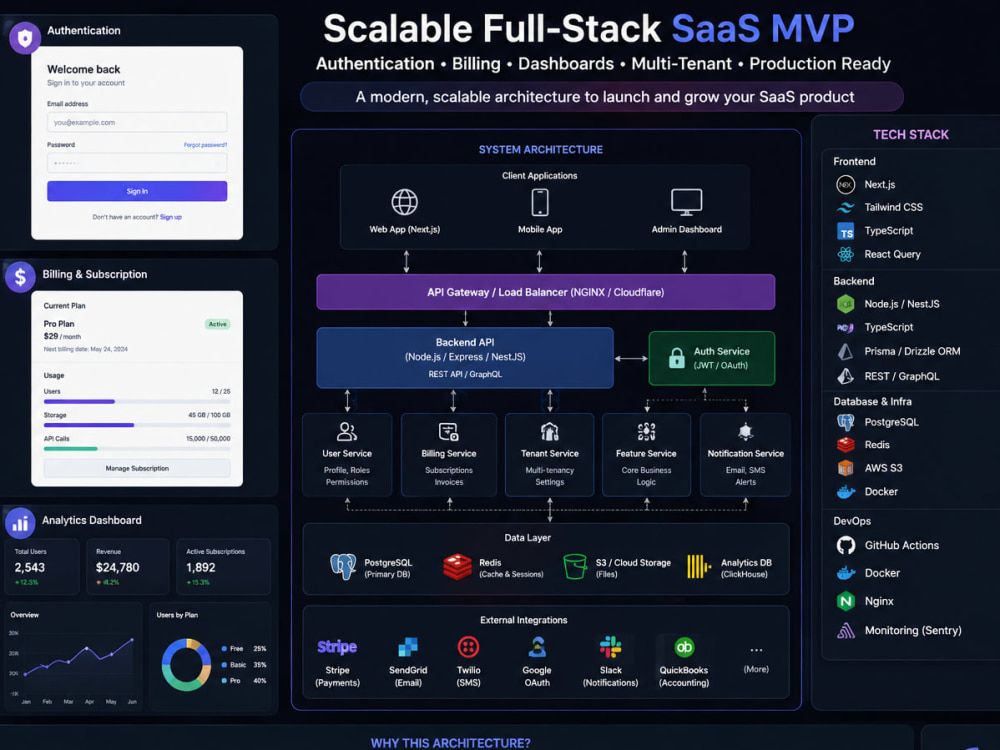
Task: Click the Active plan status badge
Action: 217,324
